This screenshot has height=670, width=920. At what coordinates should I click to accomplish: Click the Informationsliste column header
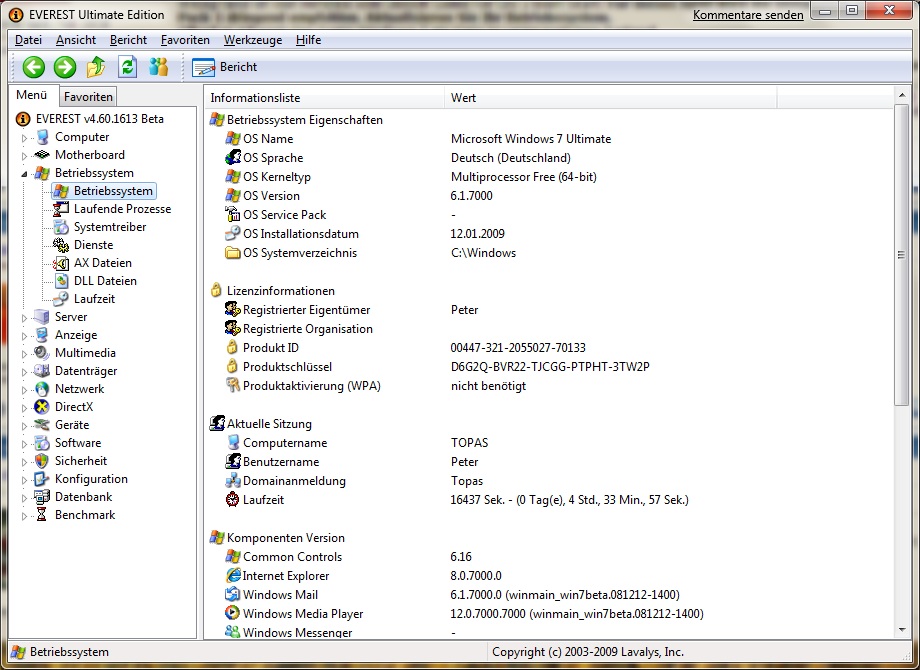pos(324,98)
